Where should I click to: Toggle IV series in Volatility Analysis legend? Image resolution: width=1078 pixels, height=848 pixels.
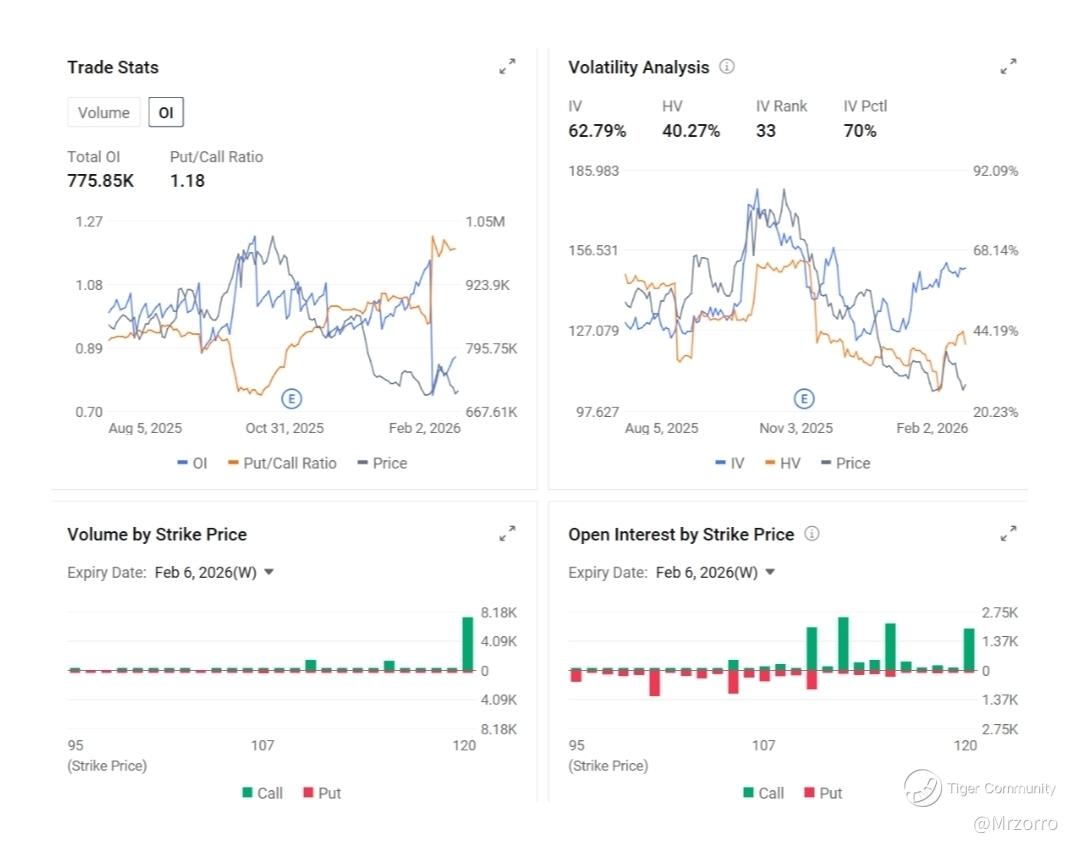point(731,463)
